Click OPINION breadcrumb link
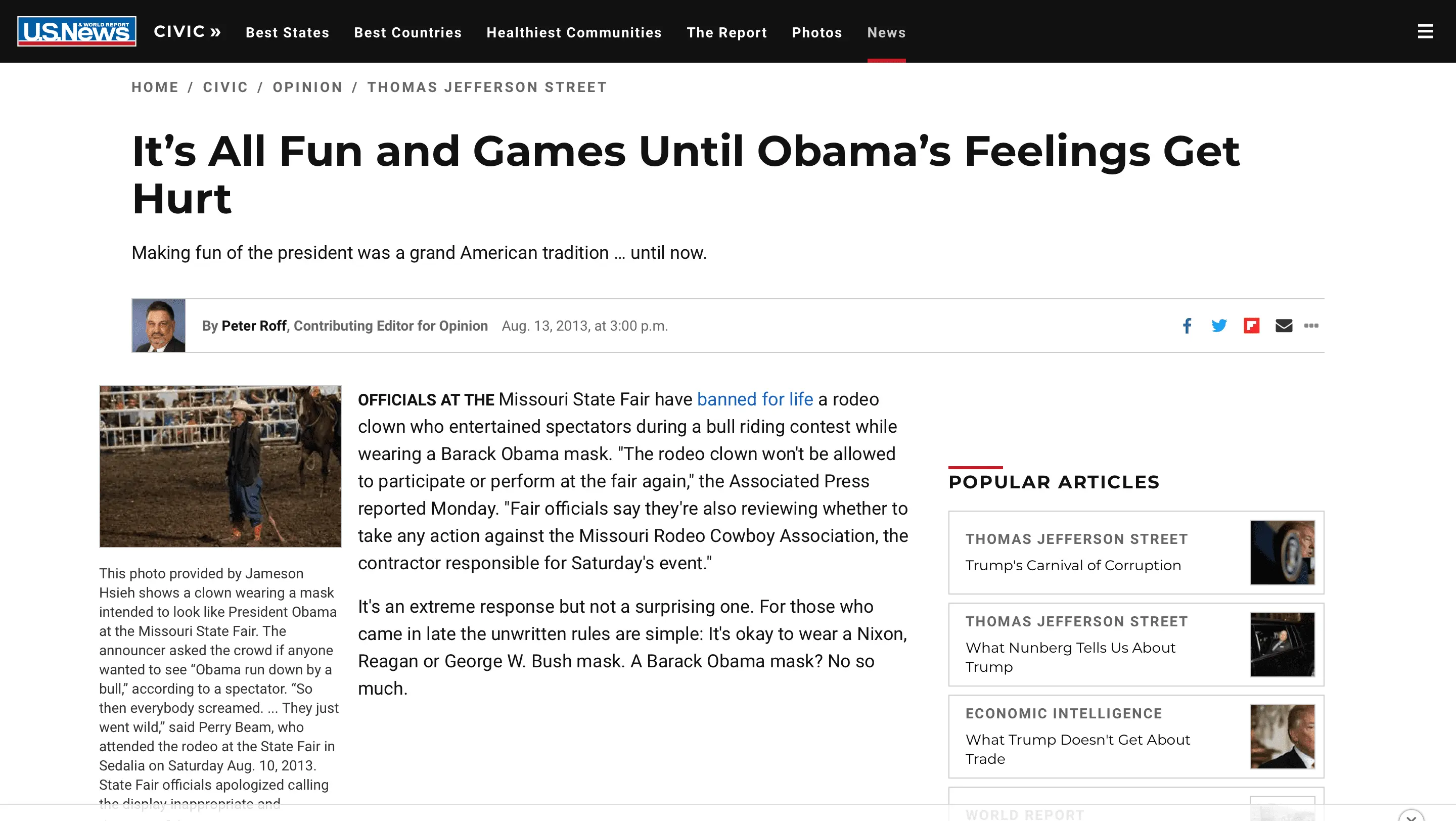 click(x=307, y=87)
